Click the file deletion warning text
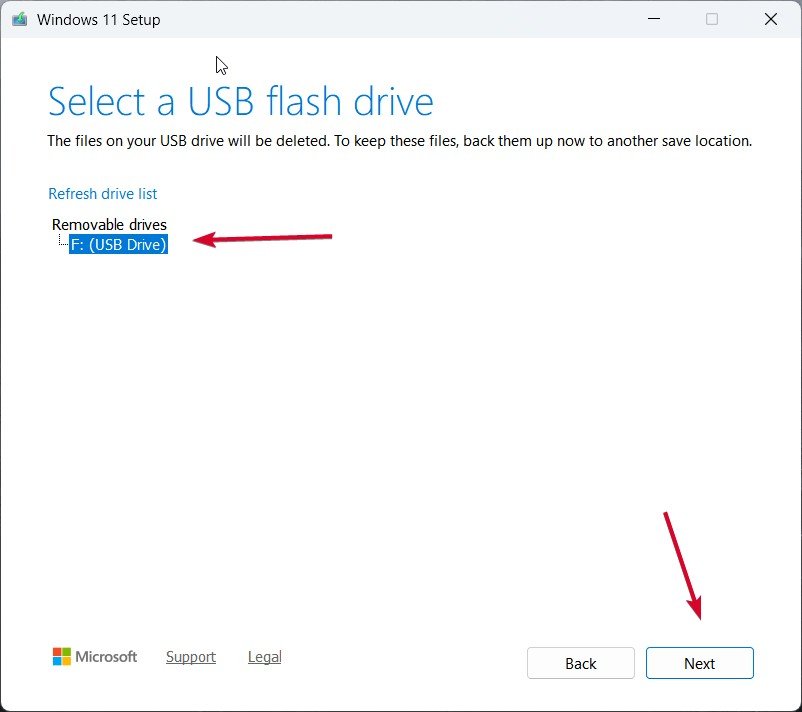Image resolution: width=802 pixels, height=712 pixels. coord(398,141)
